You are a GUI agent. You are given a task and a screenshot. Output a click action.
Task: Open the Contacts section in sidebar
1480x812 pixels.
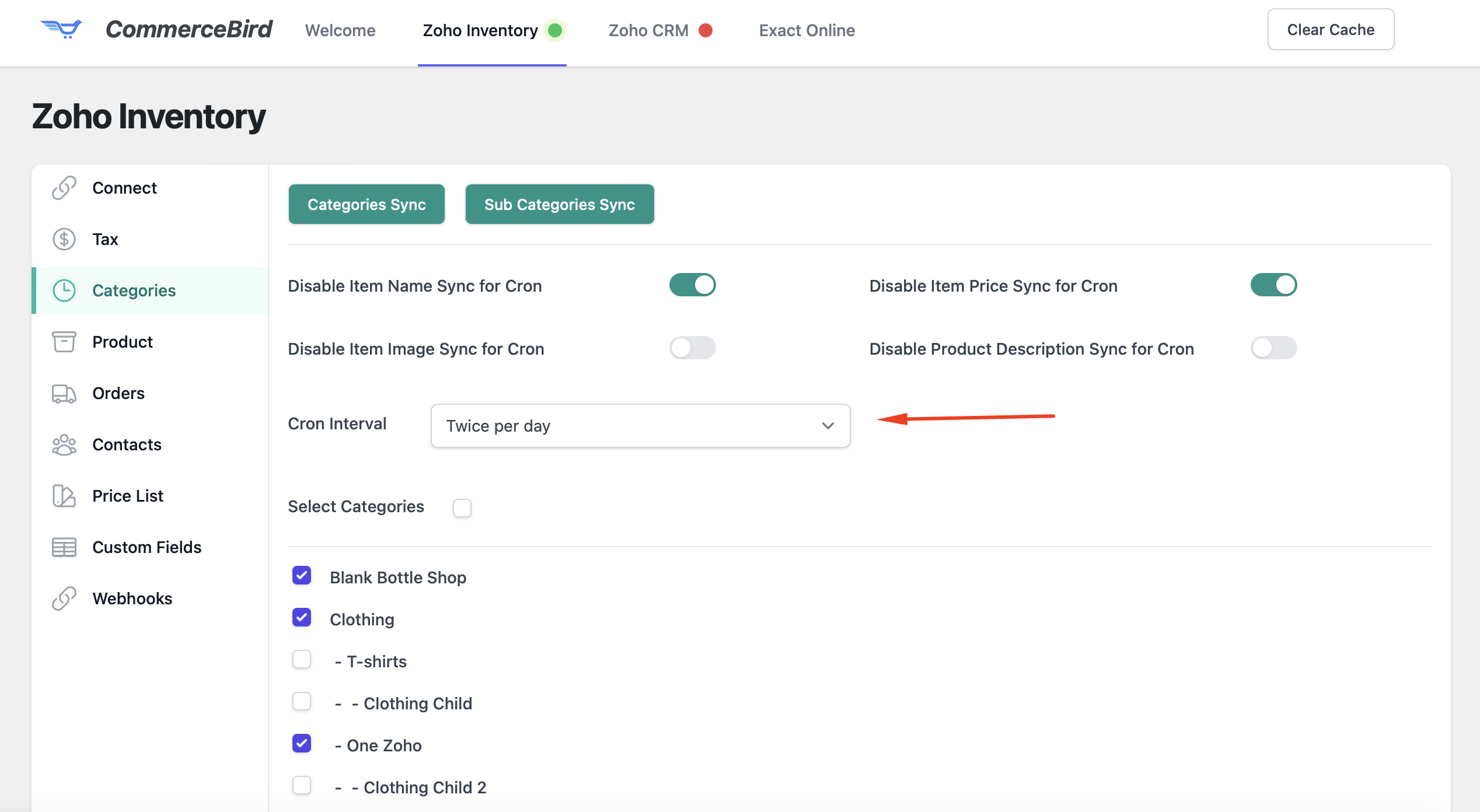coord(150,444)
